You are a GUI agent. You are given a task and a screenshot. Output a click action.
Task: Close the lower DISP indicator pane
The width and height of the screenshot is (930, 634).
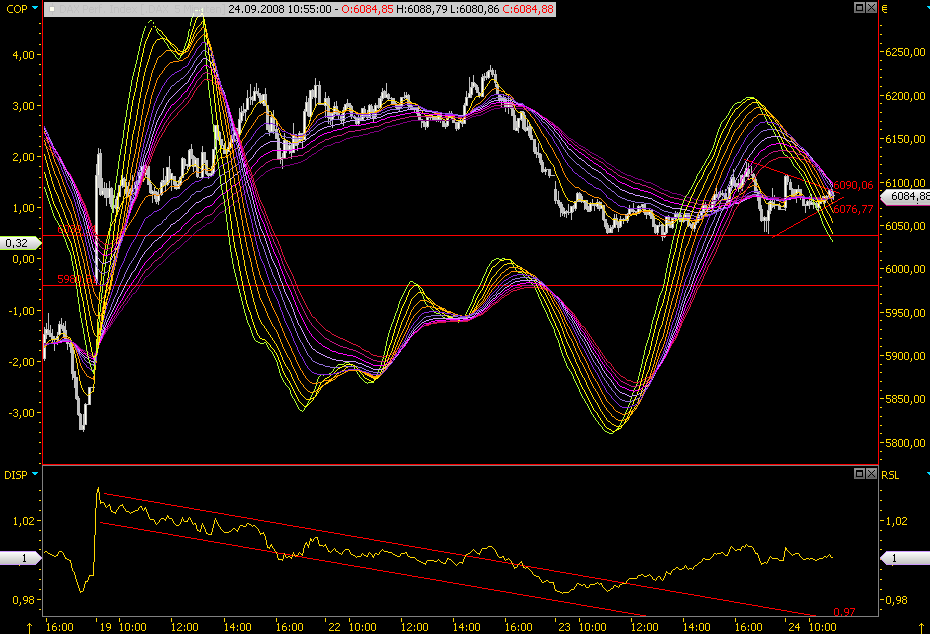[x=871, y=473]
